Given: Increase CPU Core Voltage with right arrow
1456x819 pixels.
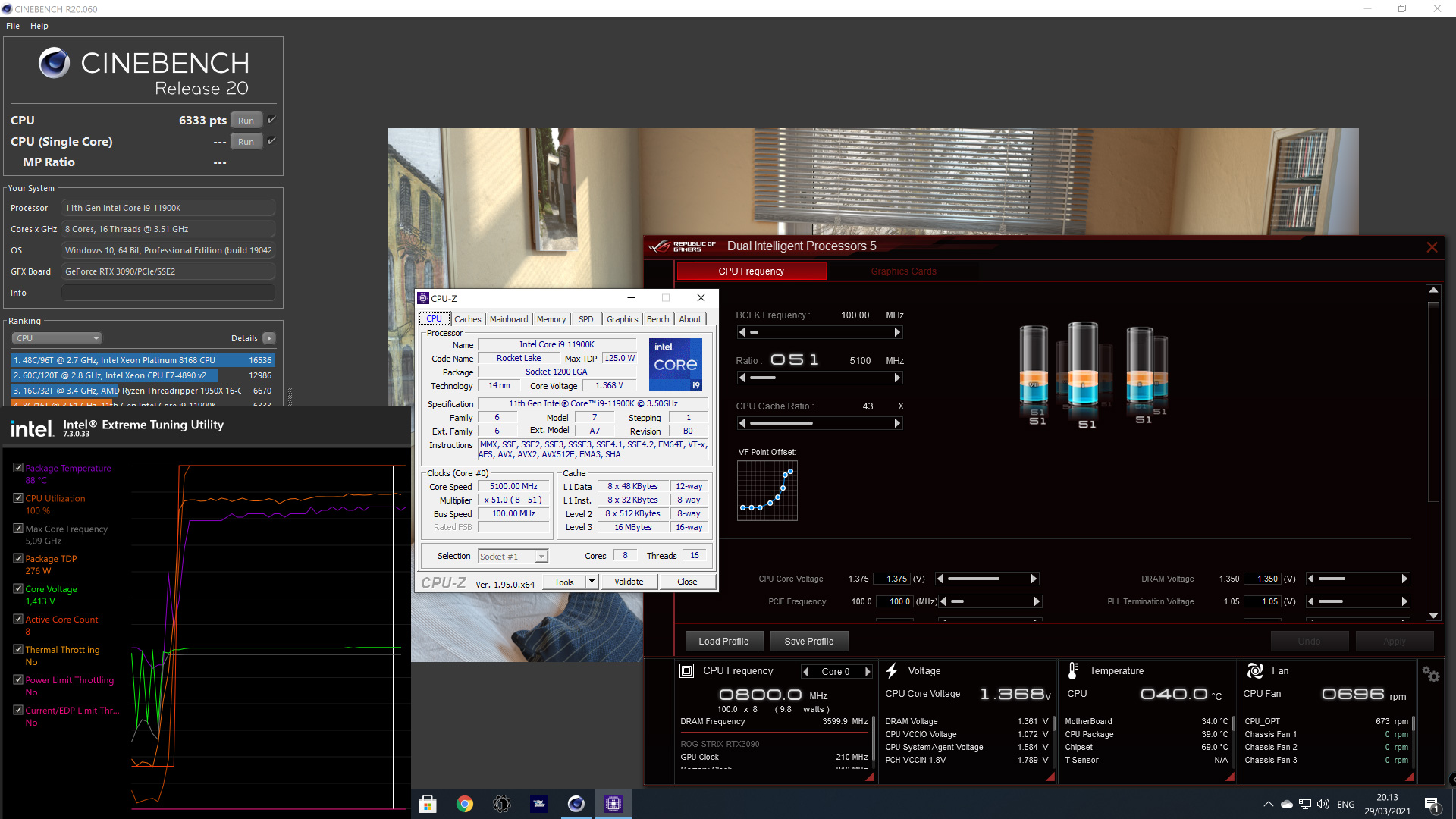Looking at the screenshot, I should (1034, 579).
